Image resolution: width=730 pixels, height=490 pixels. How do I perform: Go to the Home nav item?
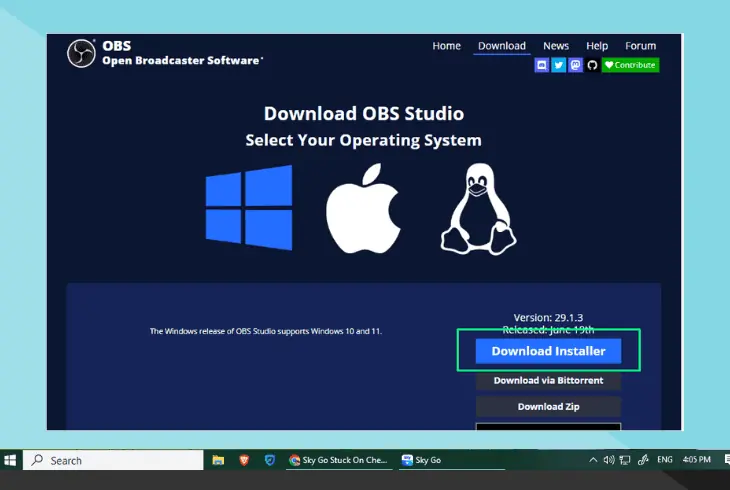(446, 46)
